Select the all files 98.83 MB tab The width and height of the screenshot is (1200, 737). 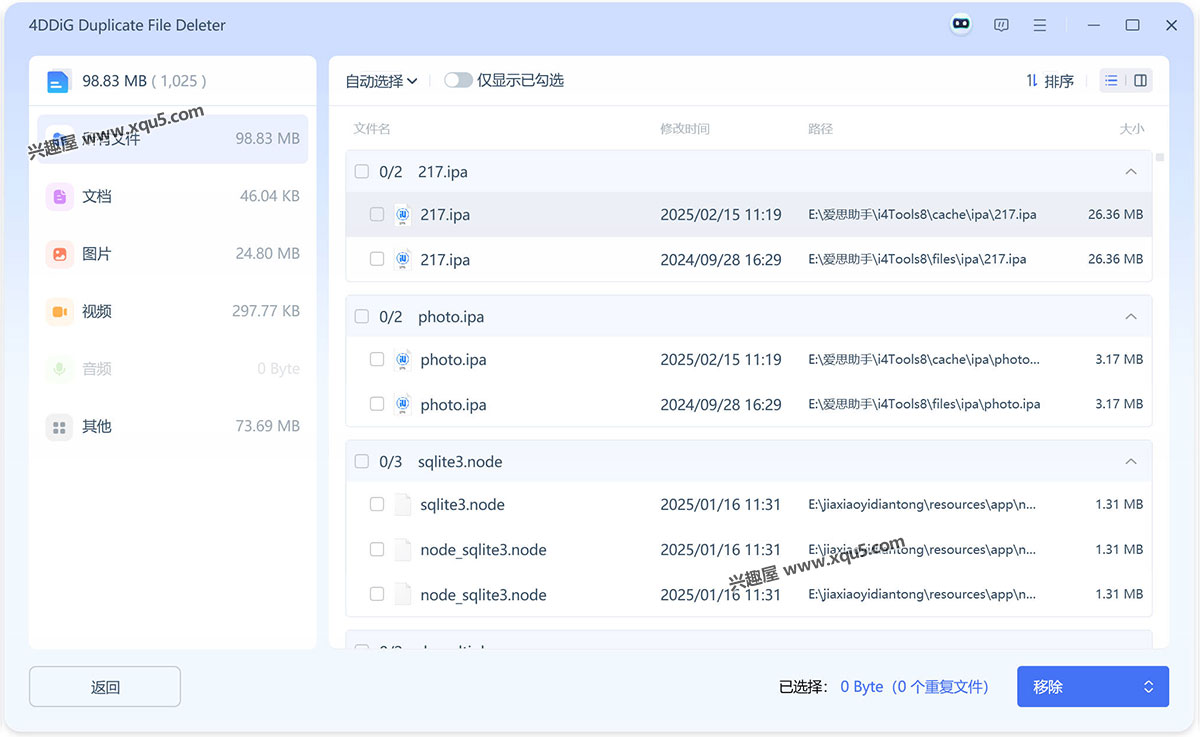(x=173, y=139)
